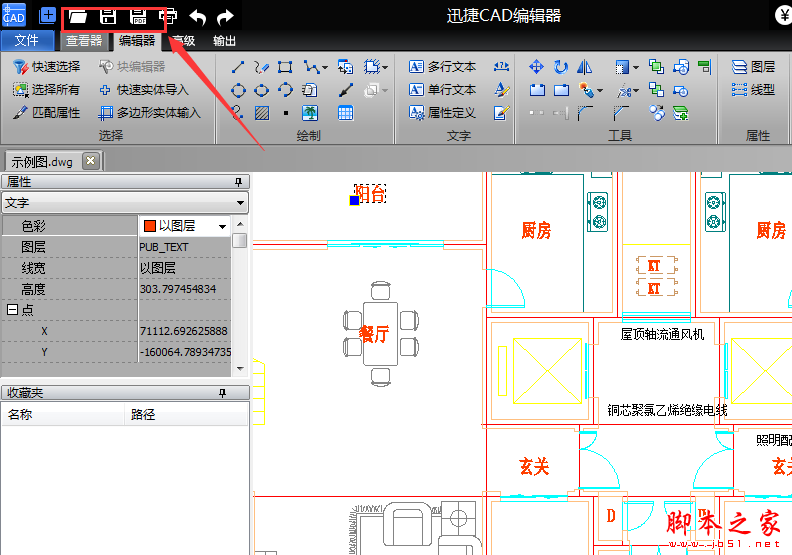Click the properties panel scrollbar up arrow
792x555 pixels.
click(x=240, y=223)
